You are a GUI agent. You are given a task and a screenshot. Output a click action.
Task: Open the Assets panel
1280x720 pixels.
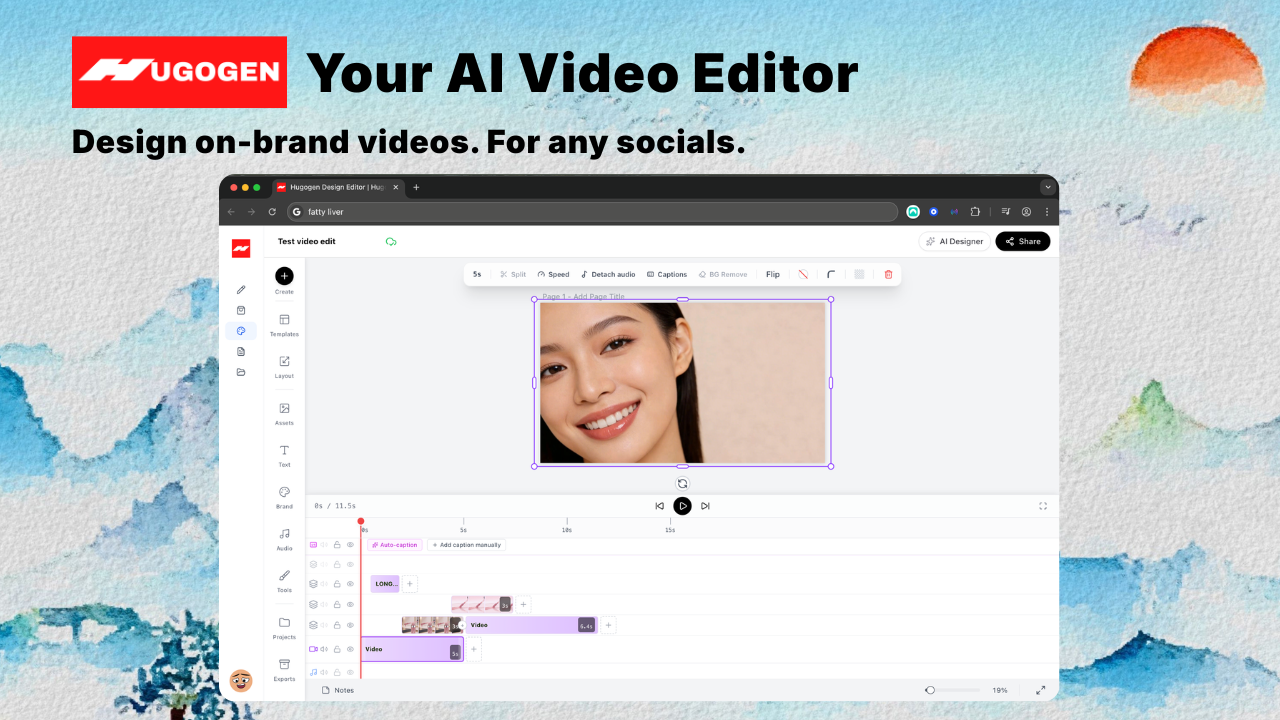(284, 414)
